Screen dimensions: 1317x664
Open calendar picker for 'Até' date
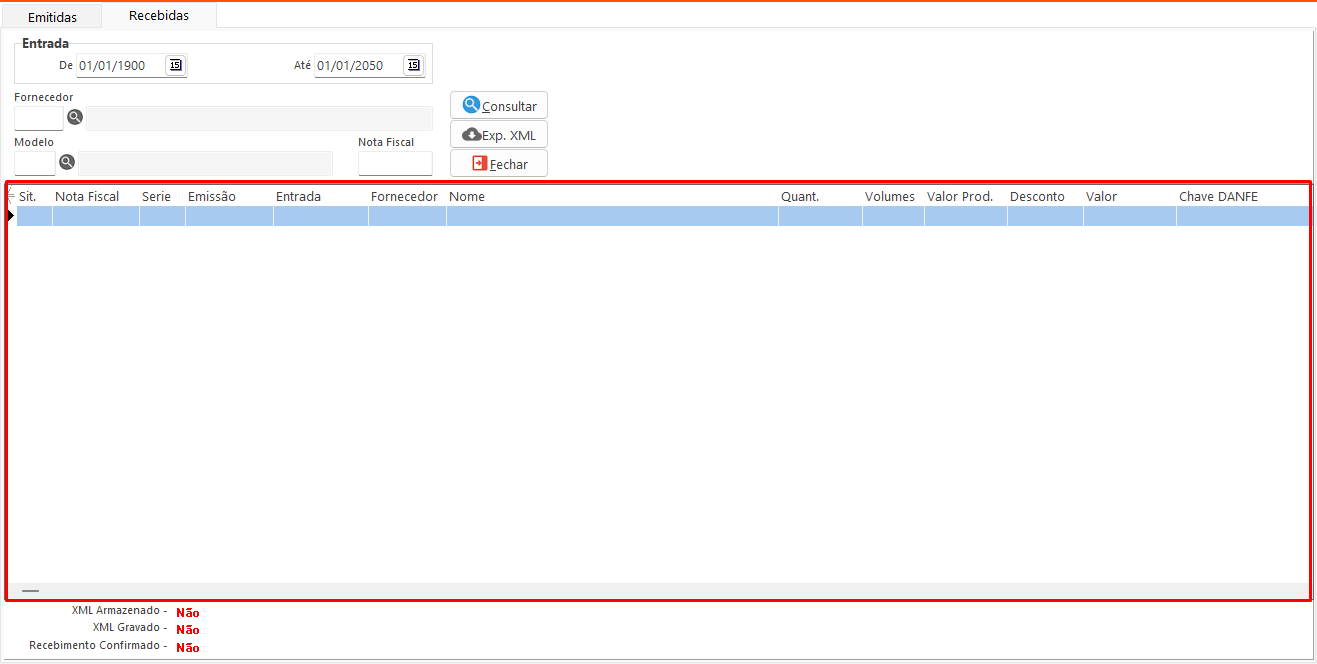tap(413, 66)
